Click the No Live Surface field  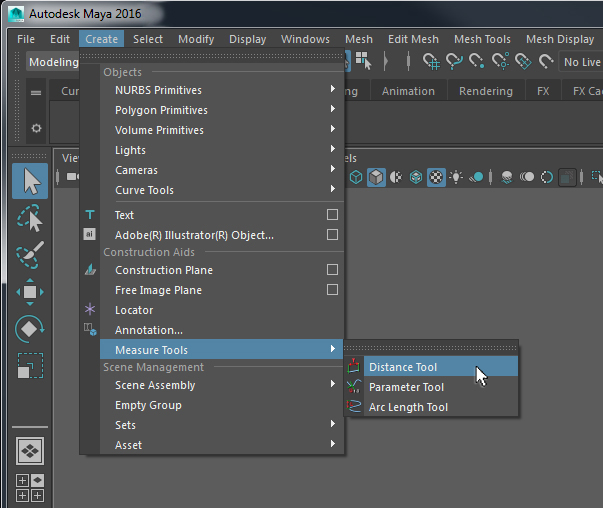point(581,62)
